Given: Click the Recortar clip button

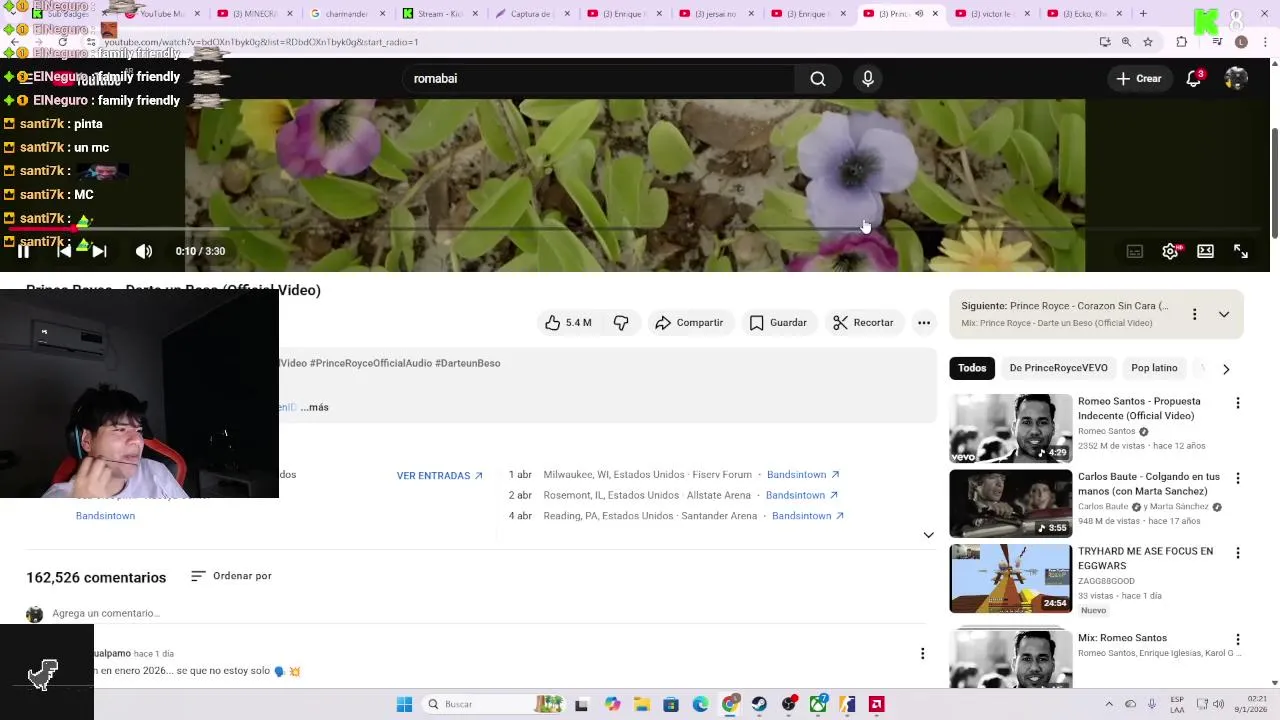Looking at the screenshot, I should pyautogui.click(x=863, y=323).
